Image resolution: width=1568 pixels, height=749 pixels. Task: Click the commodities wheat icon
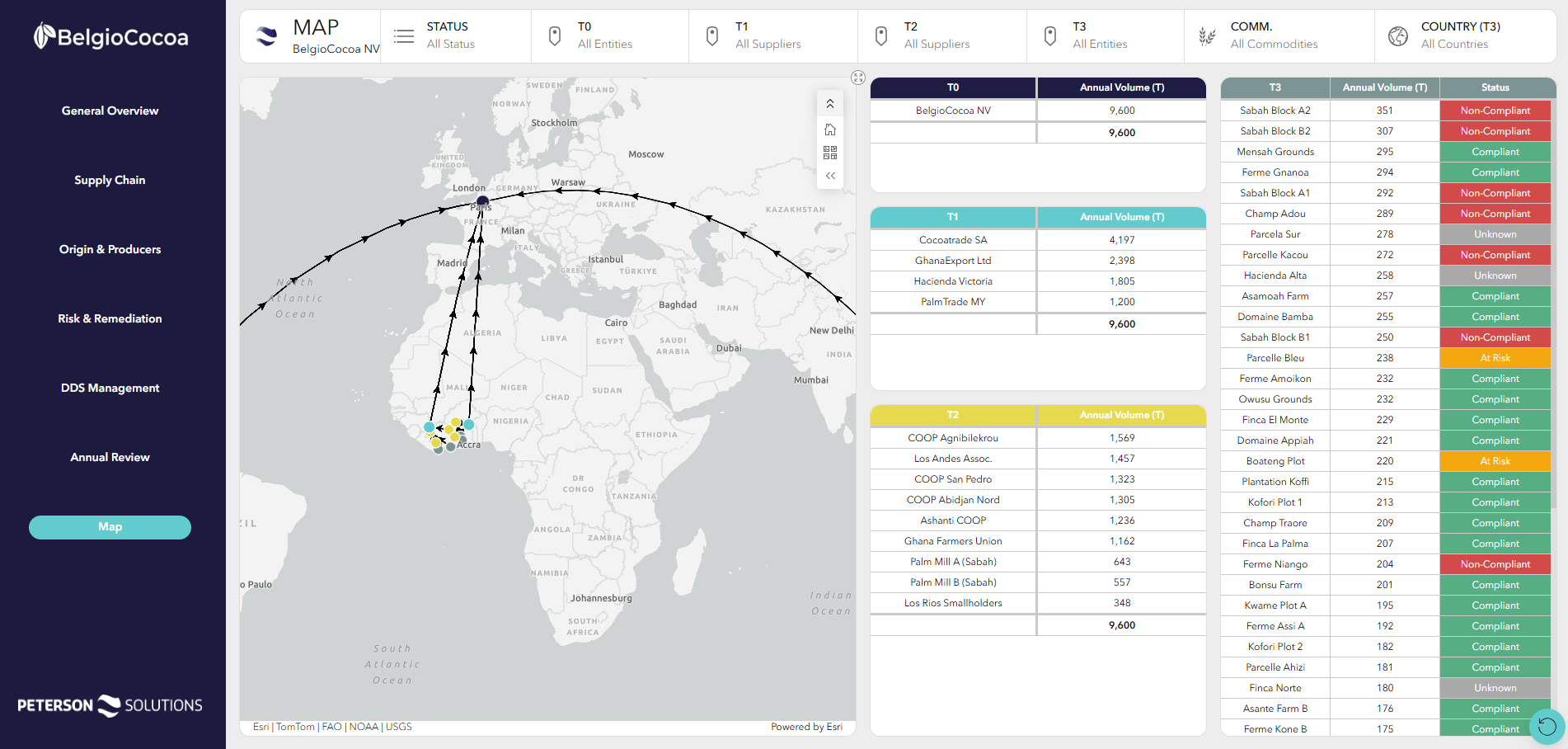1207,36
